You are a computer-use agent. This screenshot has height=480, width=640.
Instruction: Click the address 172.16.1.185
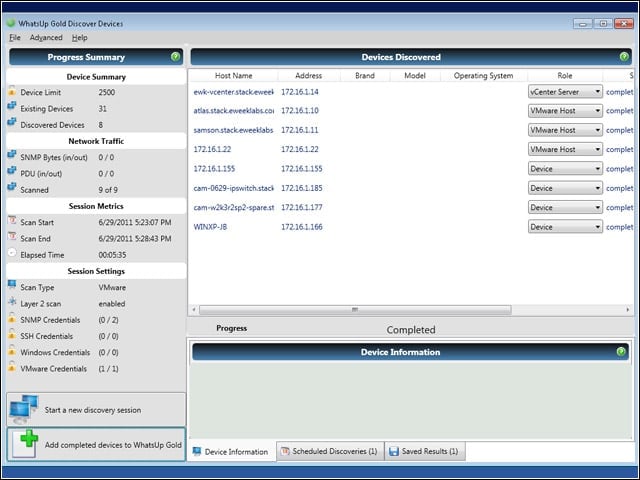pos(302,188)
